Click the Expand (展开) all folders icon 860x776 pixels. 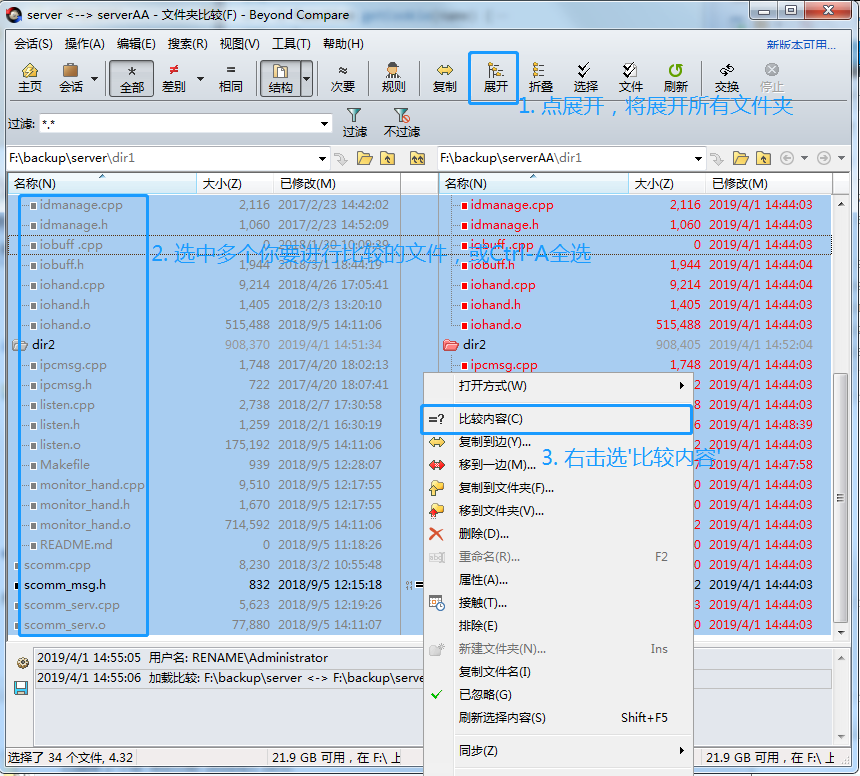click(495, 78)
